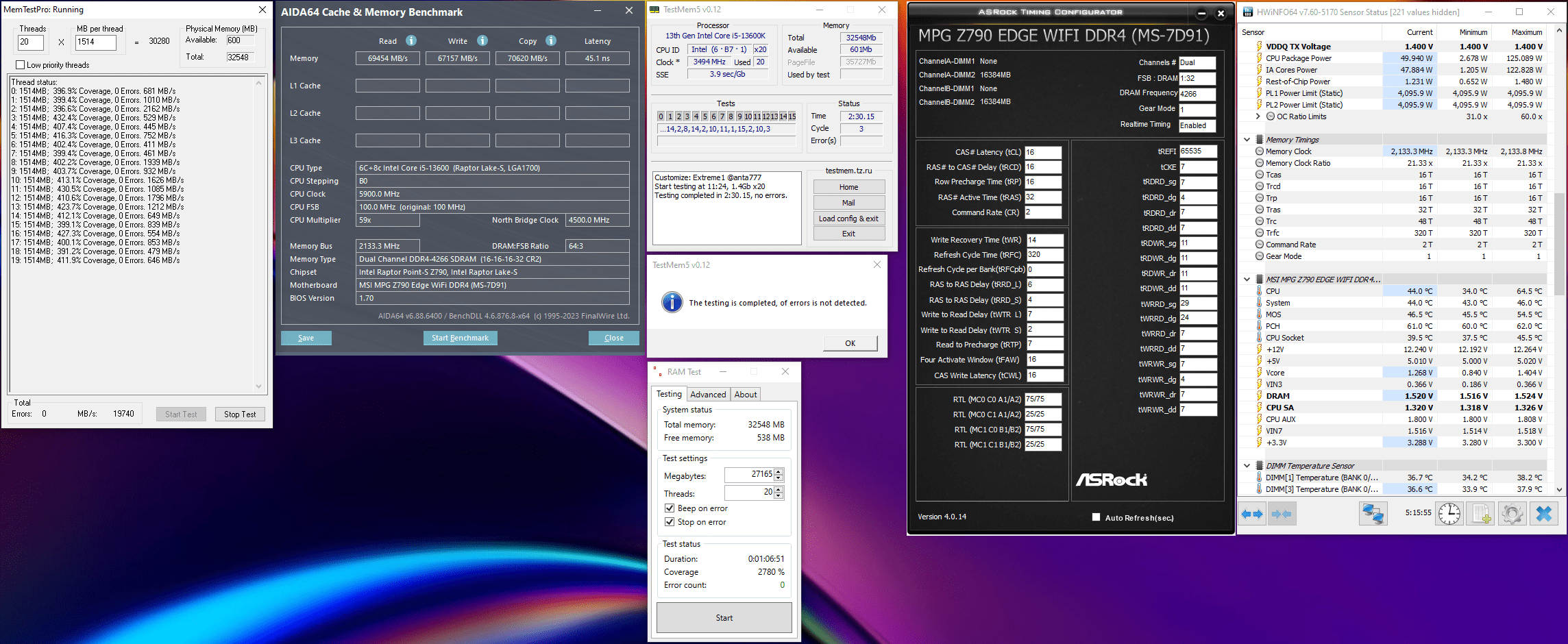Viewport: 1568px width, 644px height.
Task: Collapse the Memory Timings section in HWiNFO
Action: coord(1247,140)
